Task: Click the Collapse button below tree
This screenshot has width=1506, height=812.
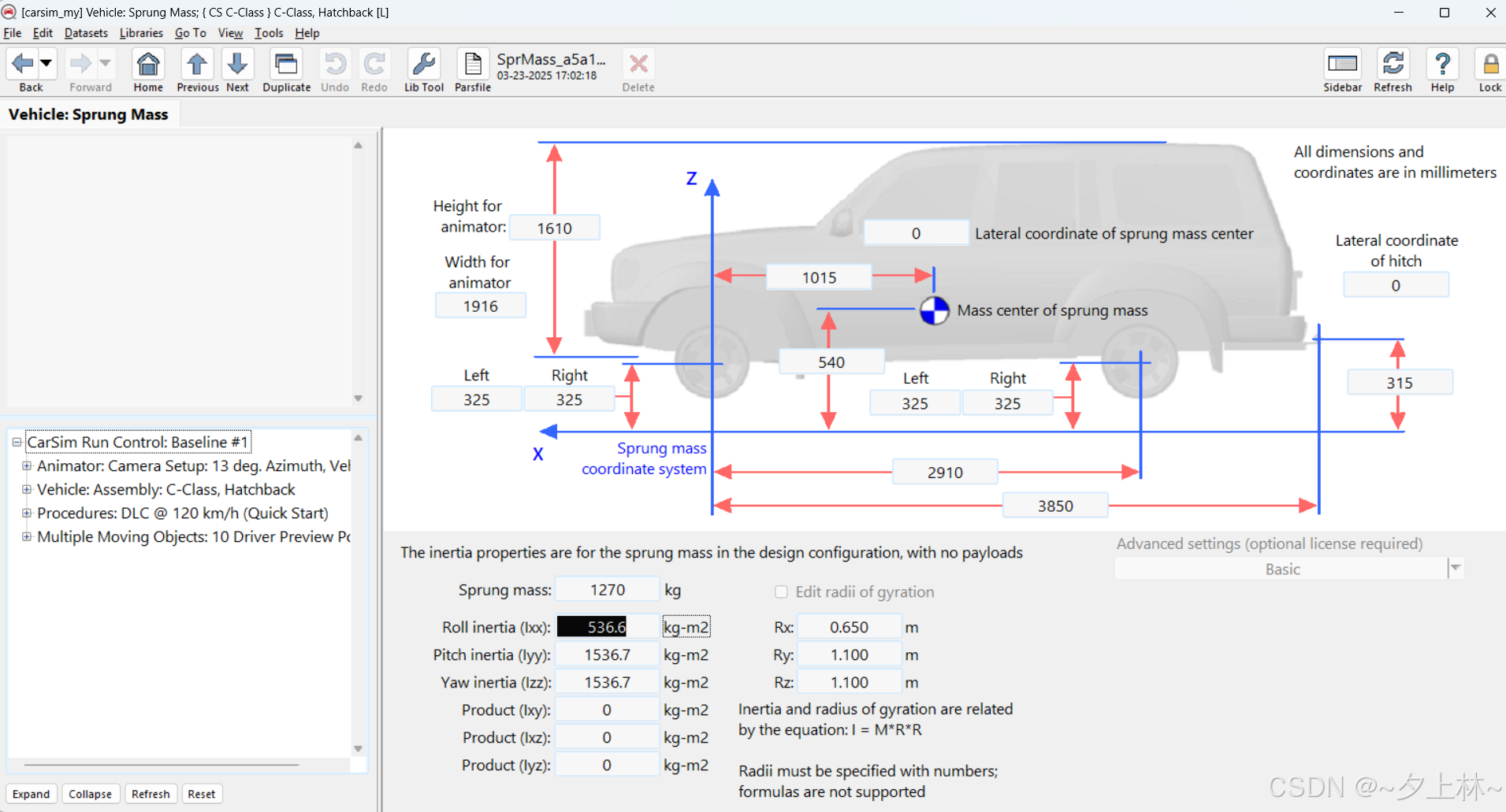Action: pos(90,794)
